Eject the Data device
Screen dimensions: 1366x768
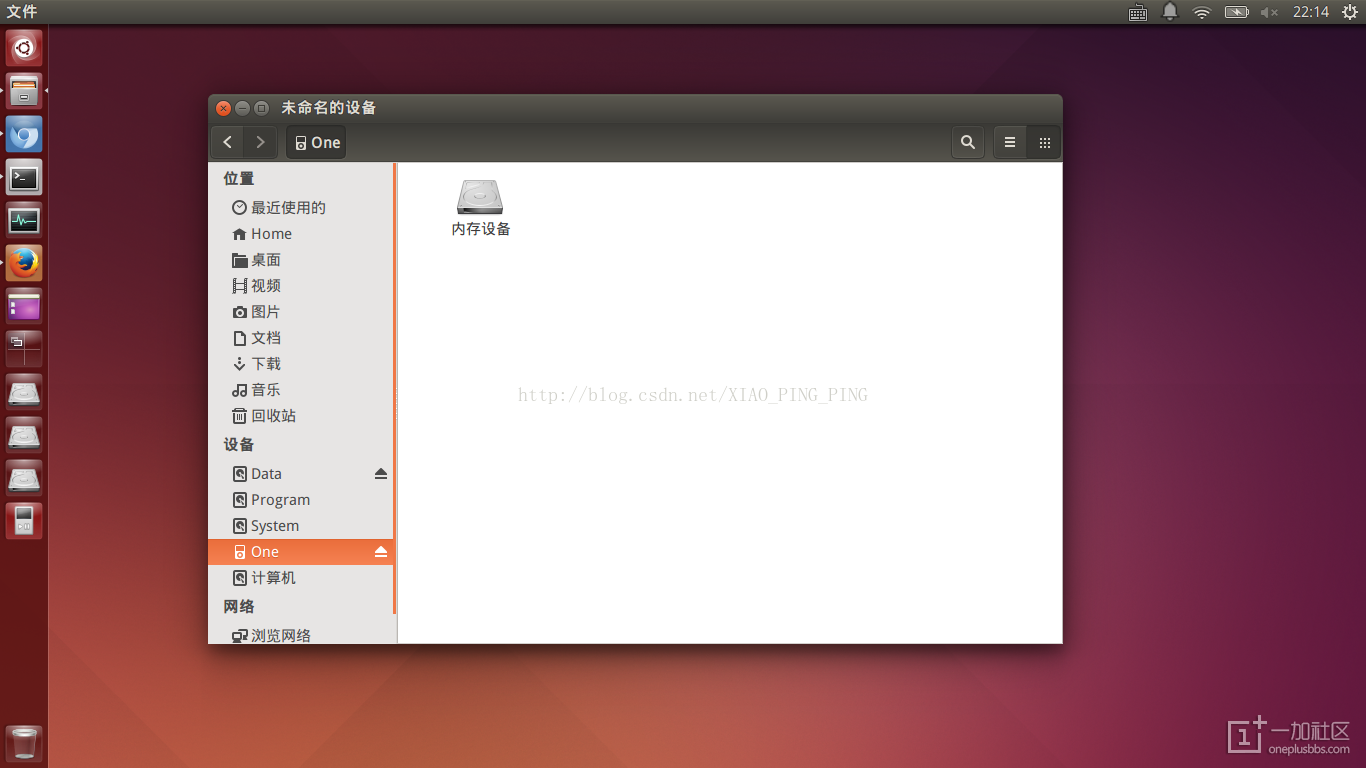point(381,473)
